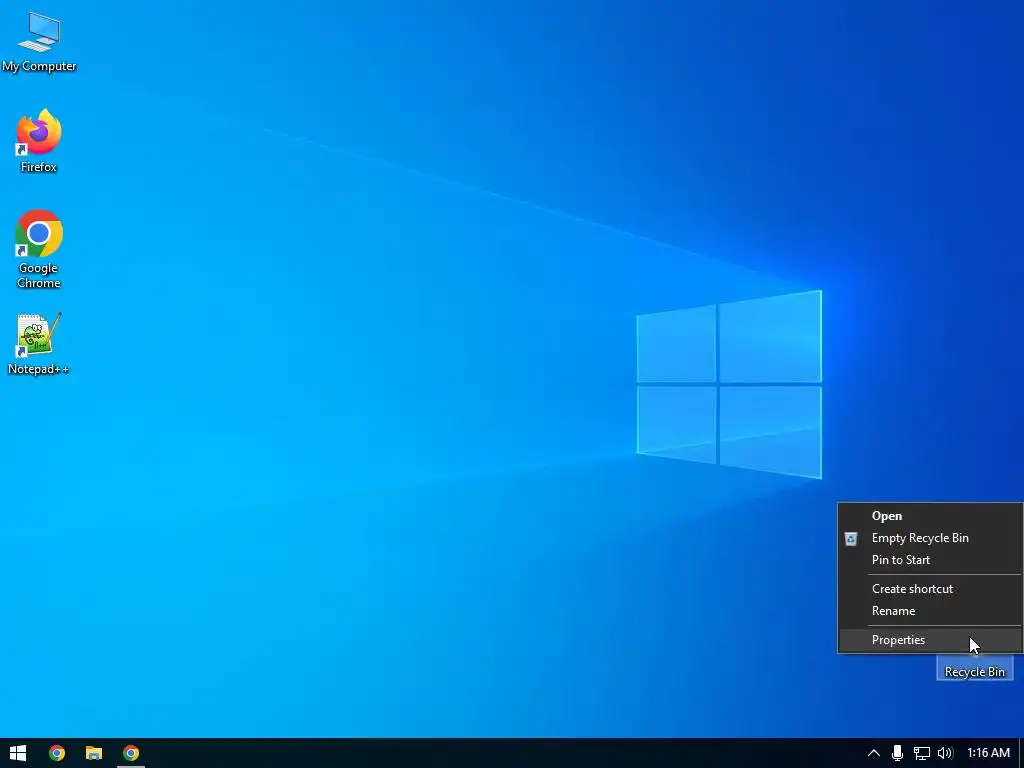The height and width of the screenshot is (768, 1024).
Task: Select the My Computer desktop icon
Action: [x=39, y=42]
